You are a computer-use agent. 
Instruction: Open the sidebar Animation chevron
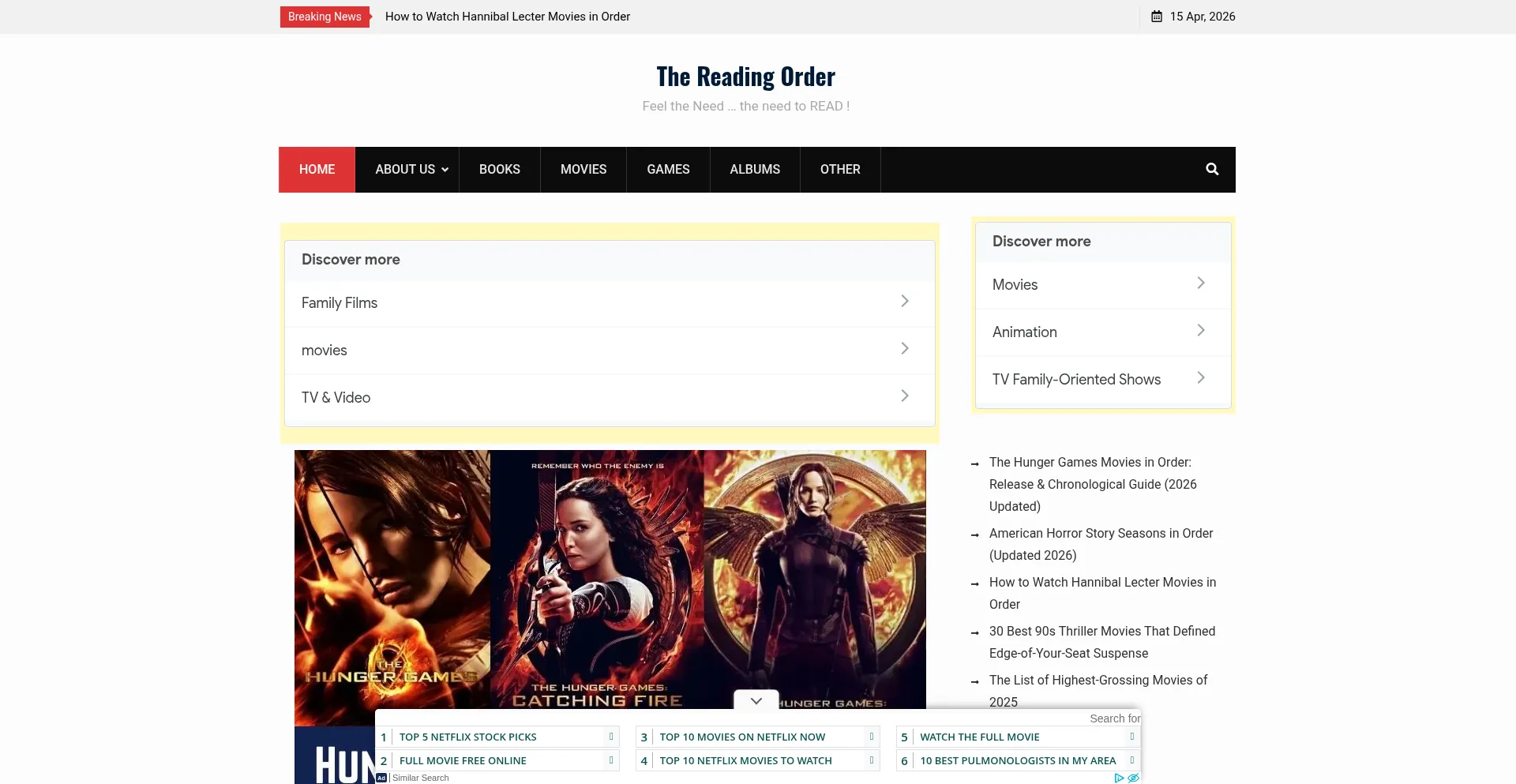(1201, 330)
